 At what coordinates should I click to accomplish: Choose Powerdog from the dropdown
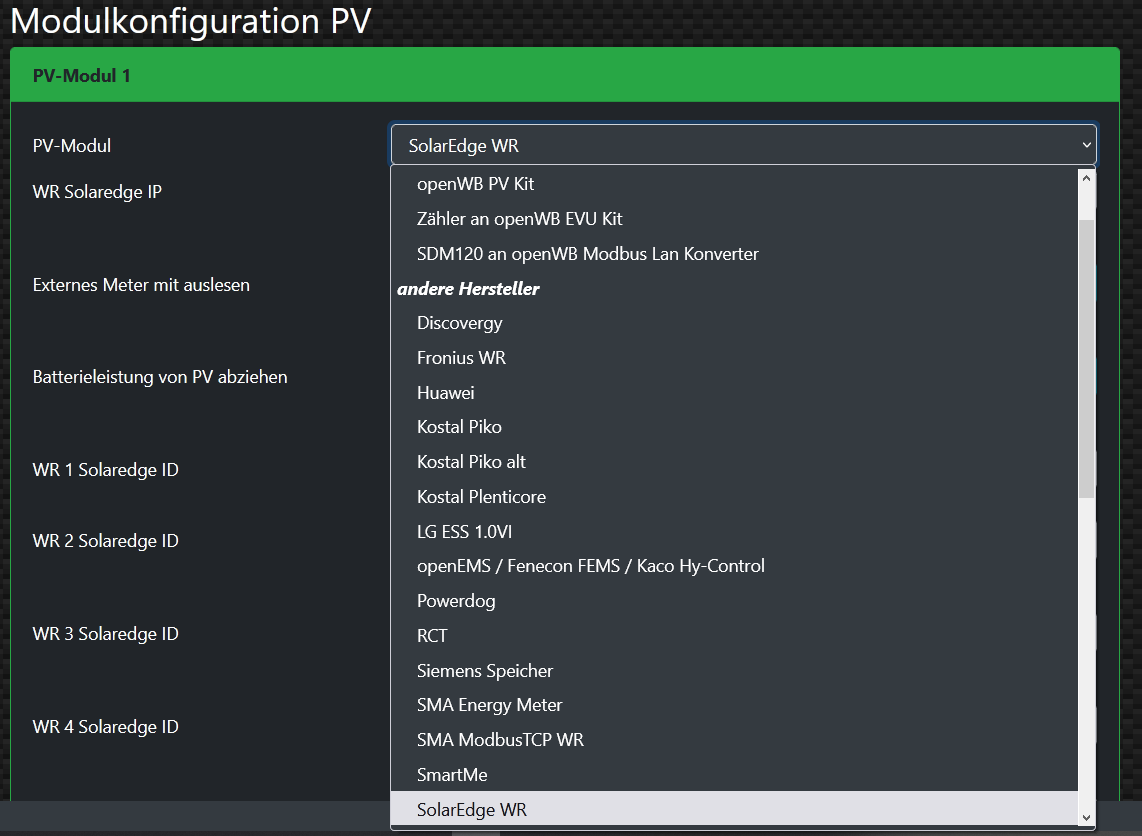click(456, 601)
